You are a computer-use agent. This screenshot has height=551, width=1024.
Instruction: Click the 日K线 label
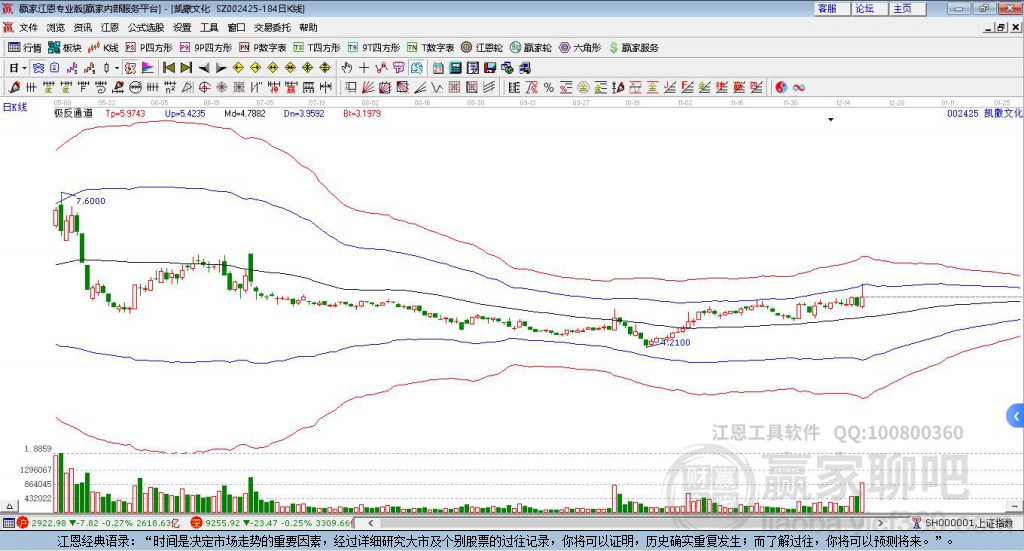15,107
